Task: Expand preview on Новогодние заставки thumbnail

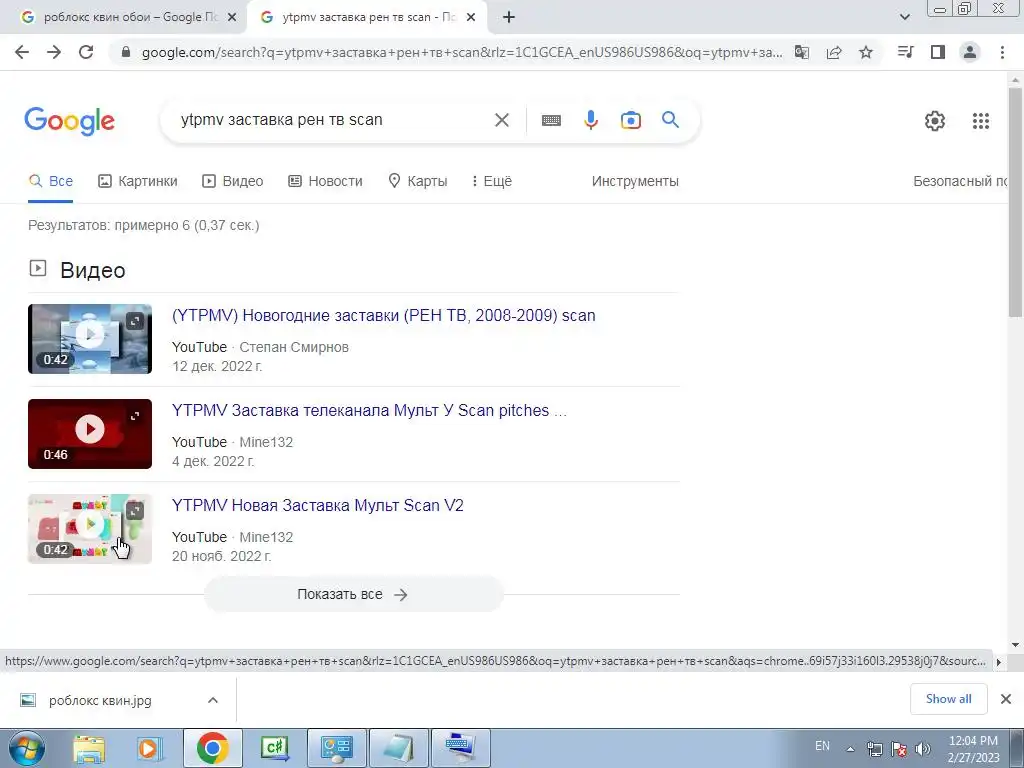Action: pyautogui.click(x=135, y=321)
